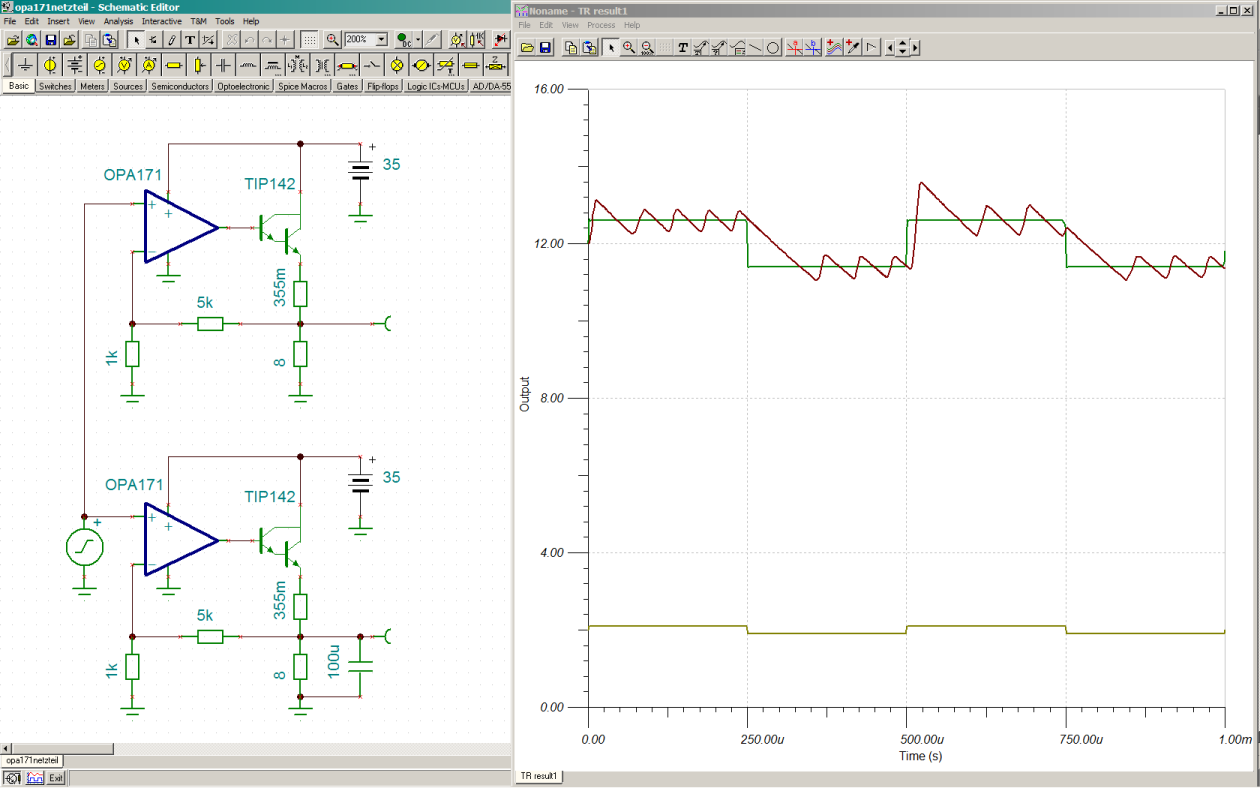Open the Tools menu
The image size is (1260, 788).
(225, 21)
